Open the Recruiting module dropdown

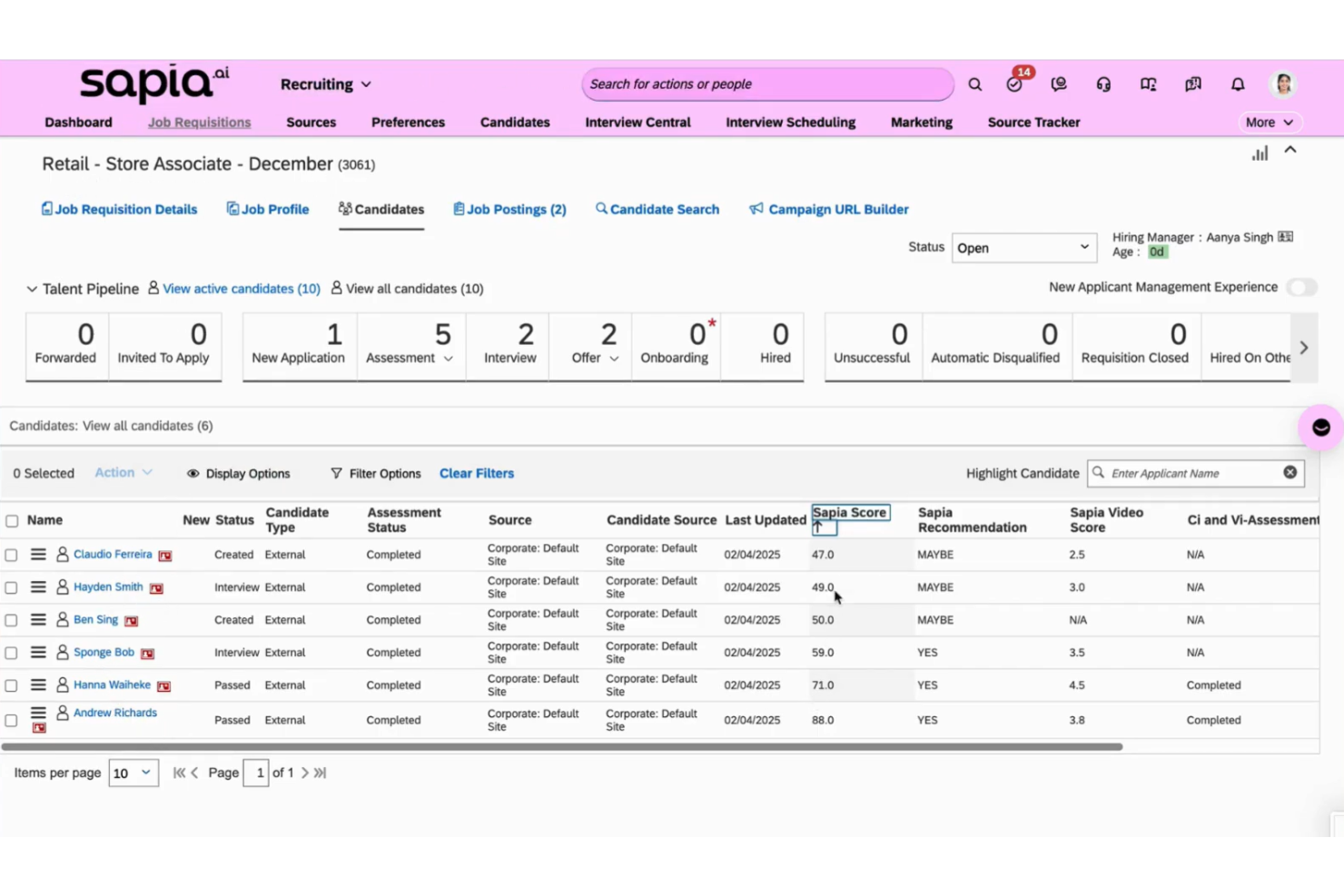(325, 84)
